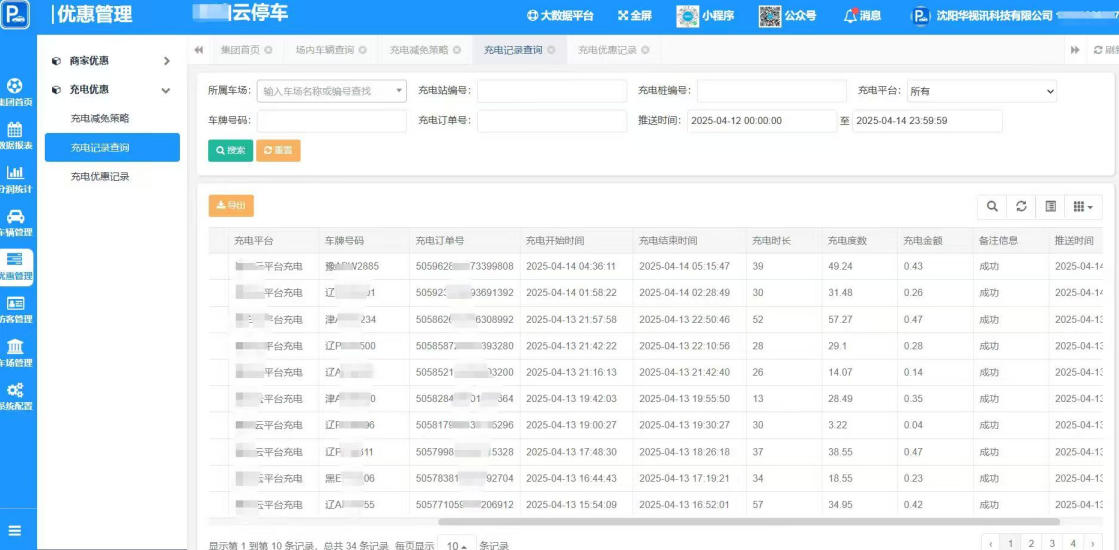Close the 充电减免策略 tab
Viewport: 1119px width, 550px height.
pyautogui.click(x=457, y=51)
